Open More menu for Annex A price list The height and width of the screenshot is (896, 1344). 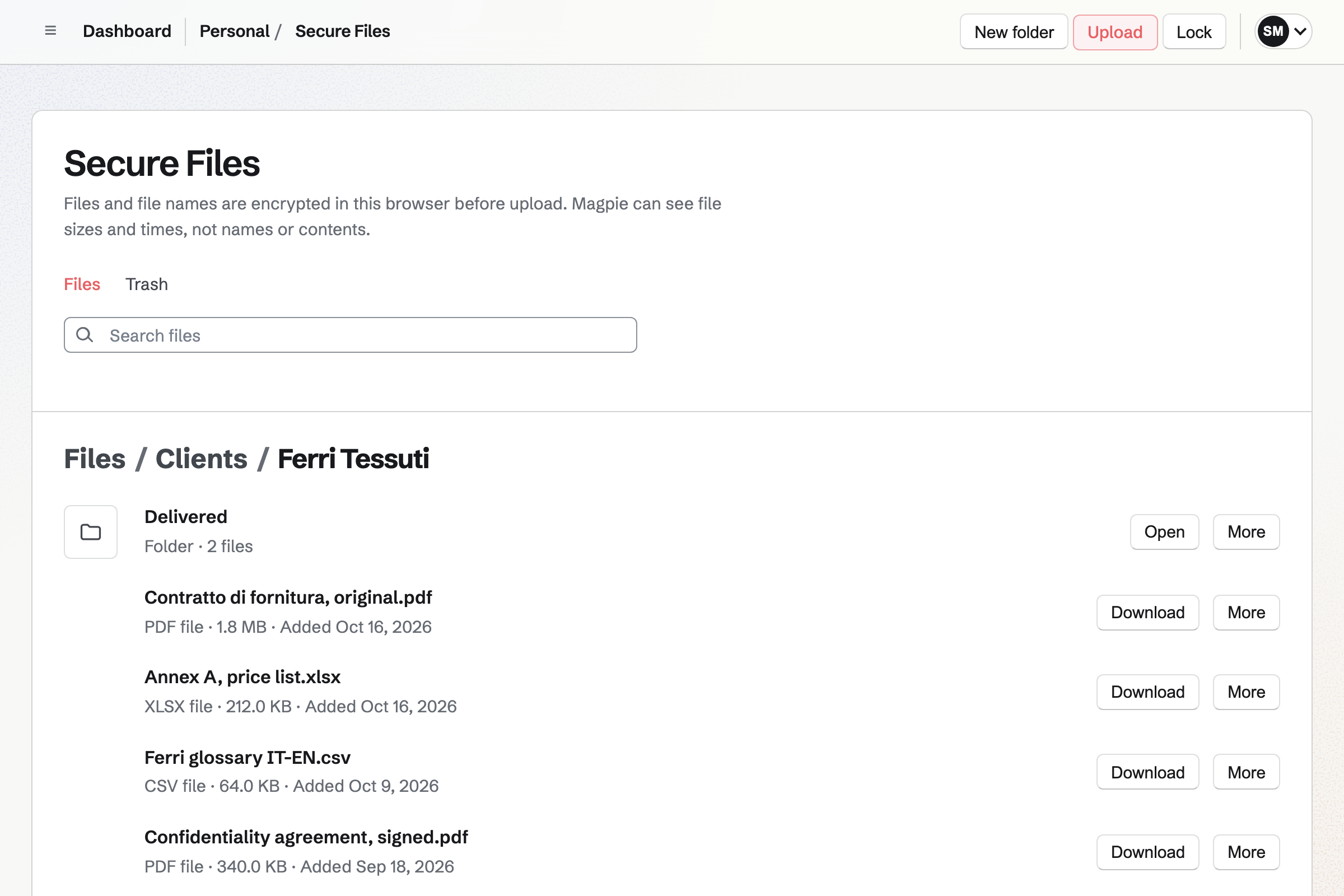[x=1245, y=692]
